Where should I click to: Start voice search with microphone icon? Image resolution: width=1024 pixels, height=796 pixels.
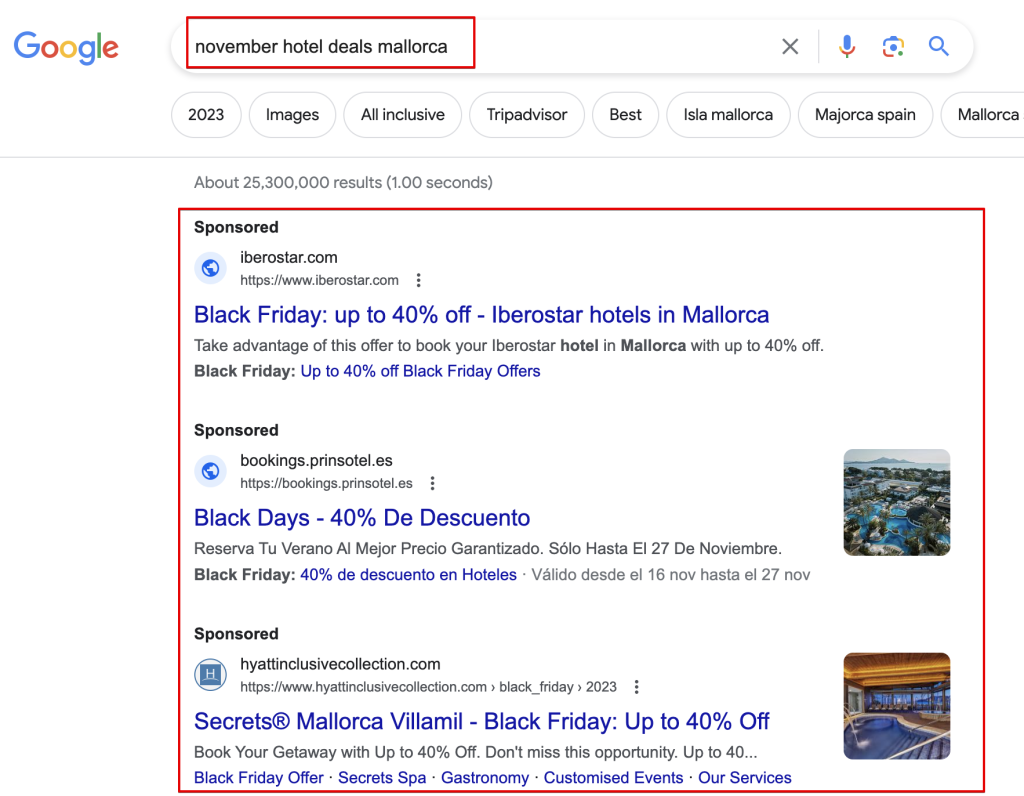pos(847,47)
